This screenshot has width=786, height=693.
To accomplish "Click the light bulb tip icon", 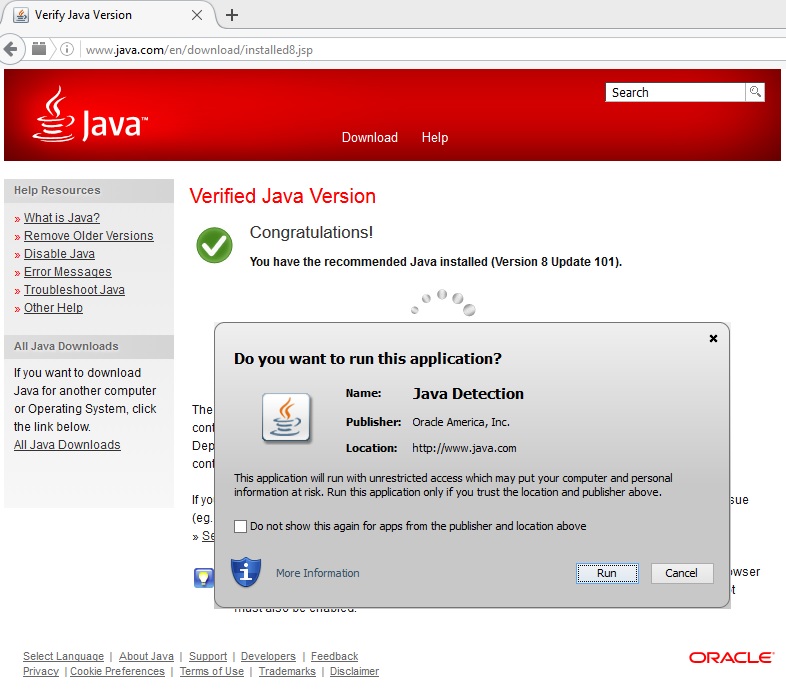I will point(204,578).
